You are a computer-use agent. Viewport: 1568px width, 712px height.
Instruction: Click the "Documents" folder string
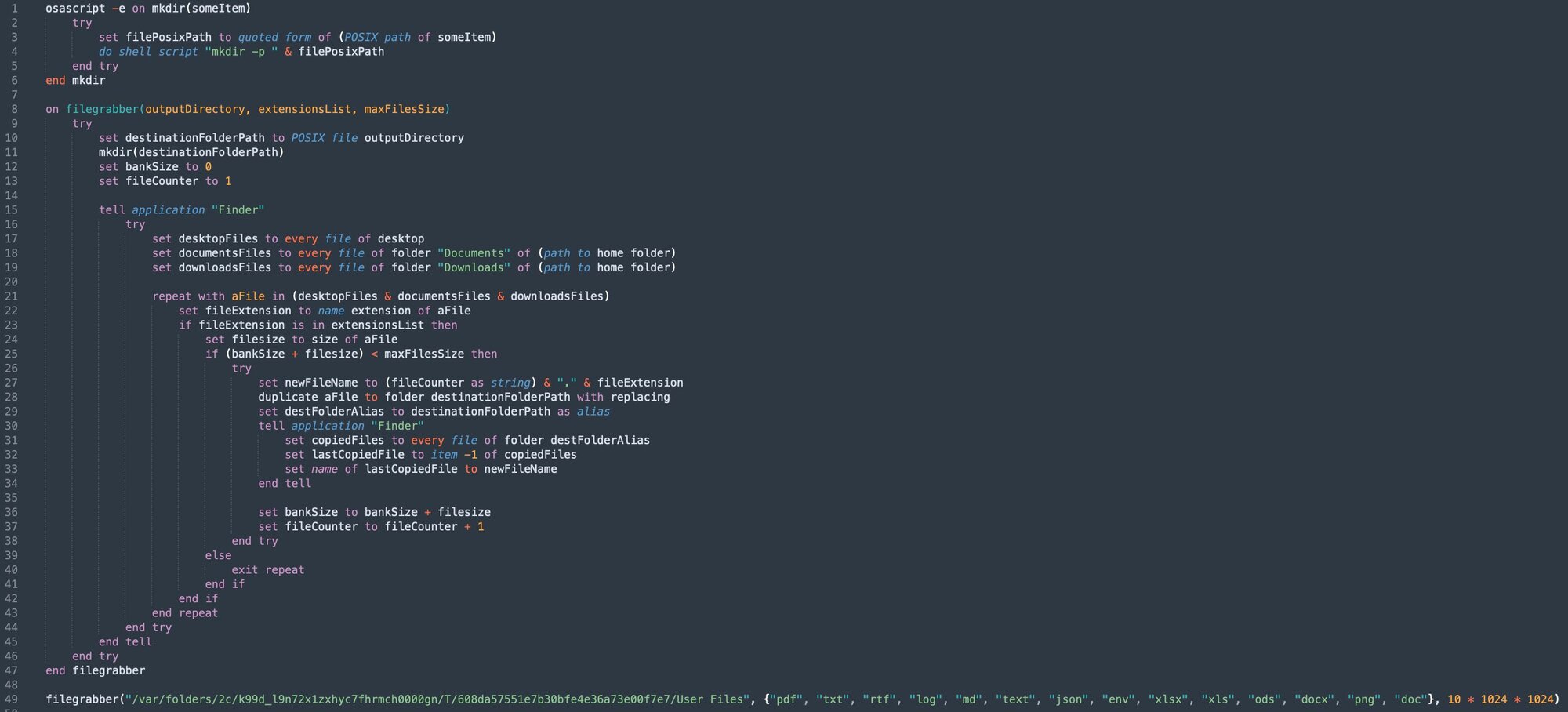click(474, 253)
